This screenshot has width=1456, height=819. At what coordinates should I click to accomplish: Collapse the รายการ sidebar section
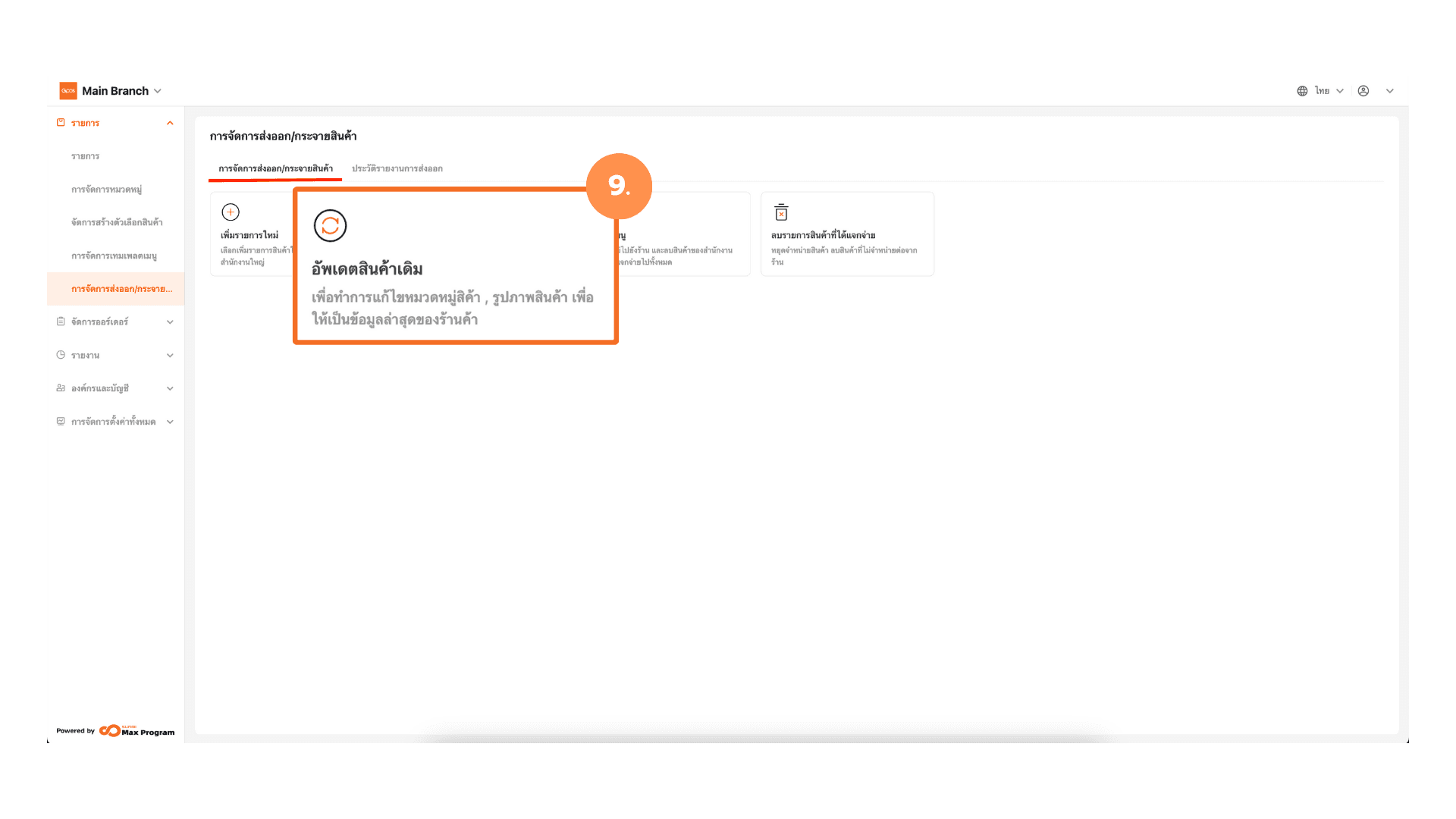click(170, 123)
